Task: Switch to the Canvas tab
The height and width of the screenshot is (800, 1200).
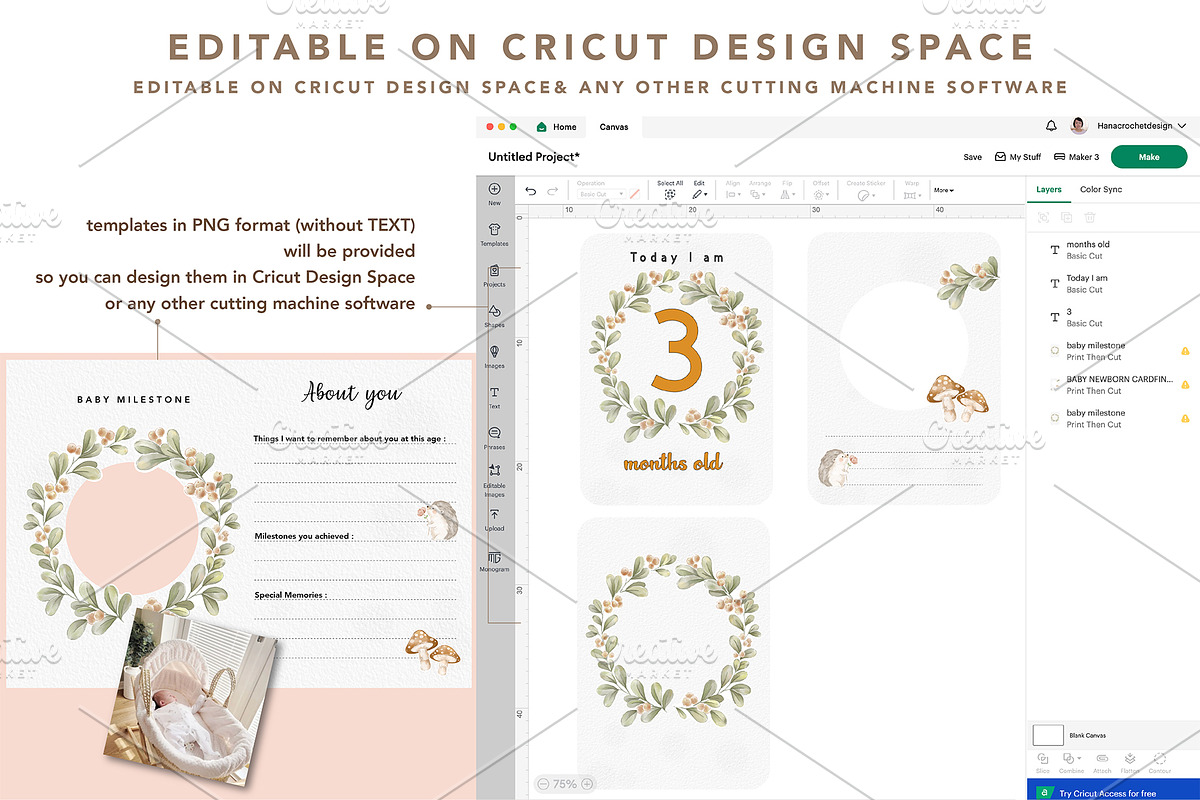Action: (614, 127)
